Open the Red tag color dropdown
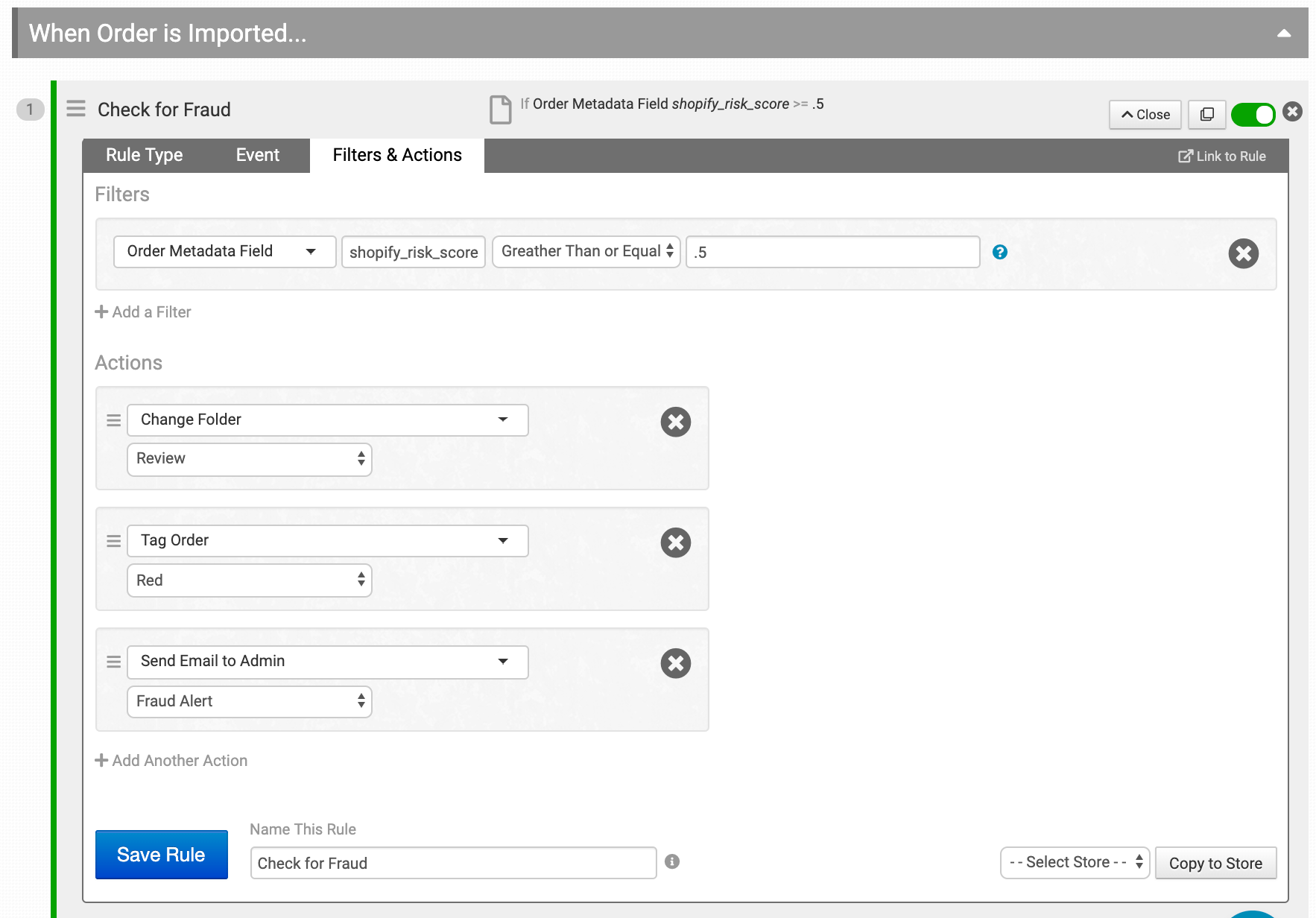The height and width of the screenshot is (918, 1316). pos(250,580)
